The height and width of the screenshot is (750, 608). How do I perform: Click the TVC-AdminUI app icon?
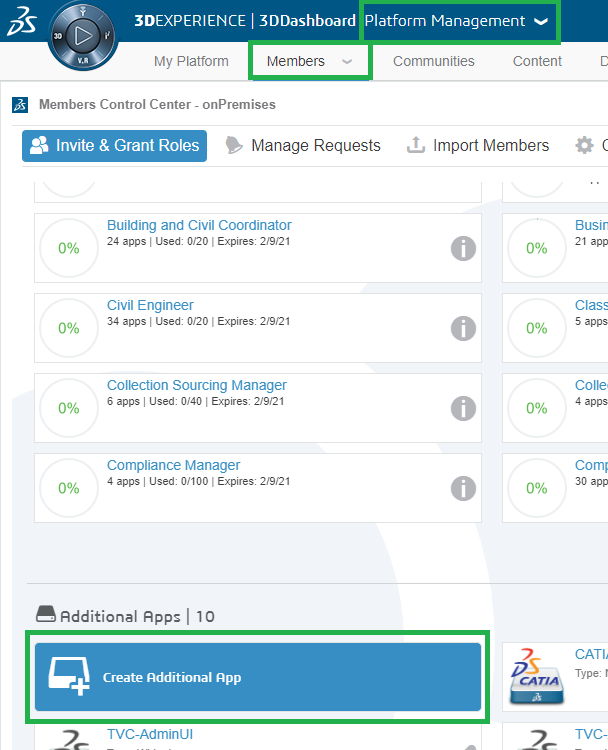(x=68, y=740)
